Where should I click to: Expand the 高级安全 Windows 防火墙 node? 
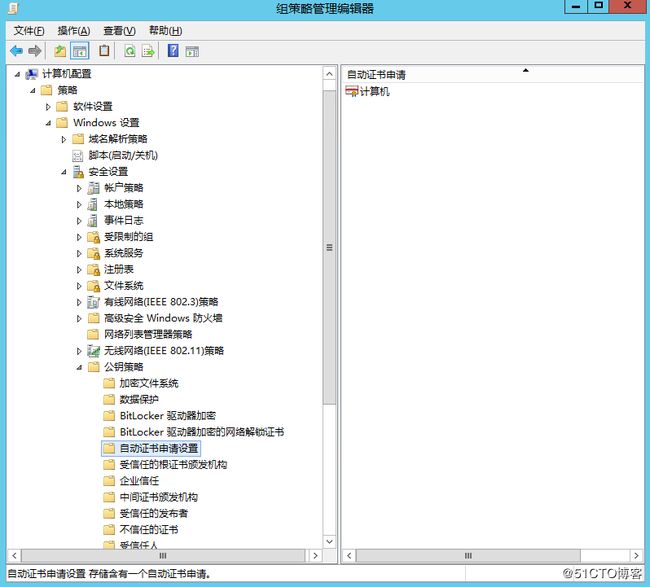(x=79, y=319)
